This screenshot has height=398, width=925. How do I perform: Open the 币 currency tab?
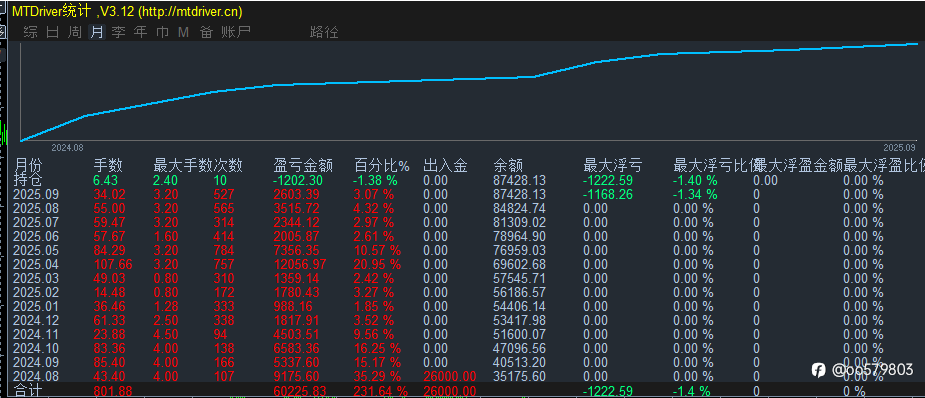point(162,32)
